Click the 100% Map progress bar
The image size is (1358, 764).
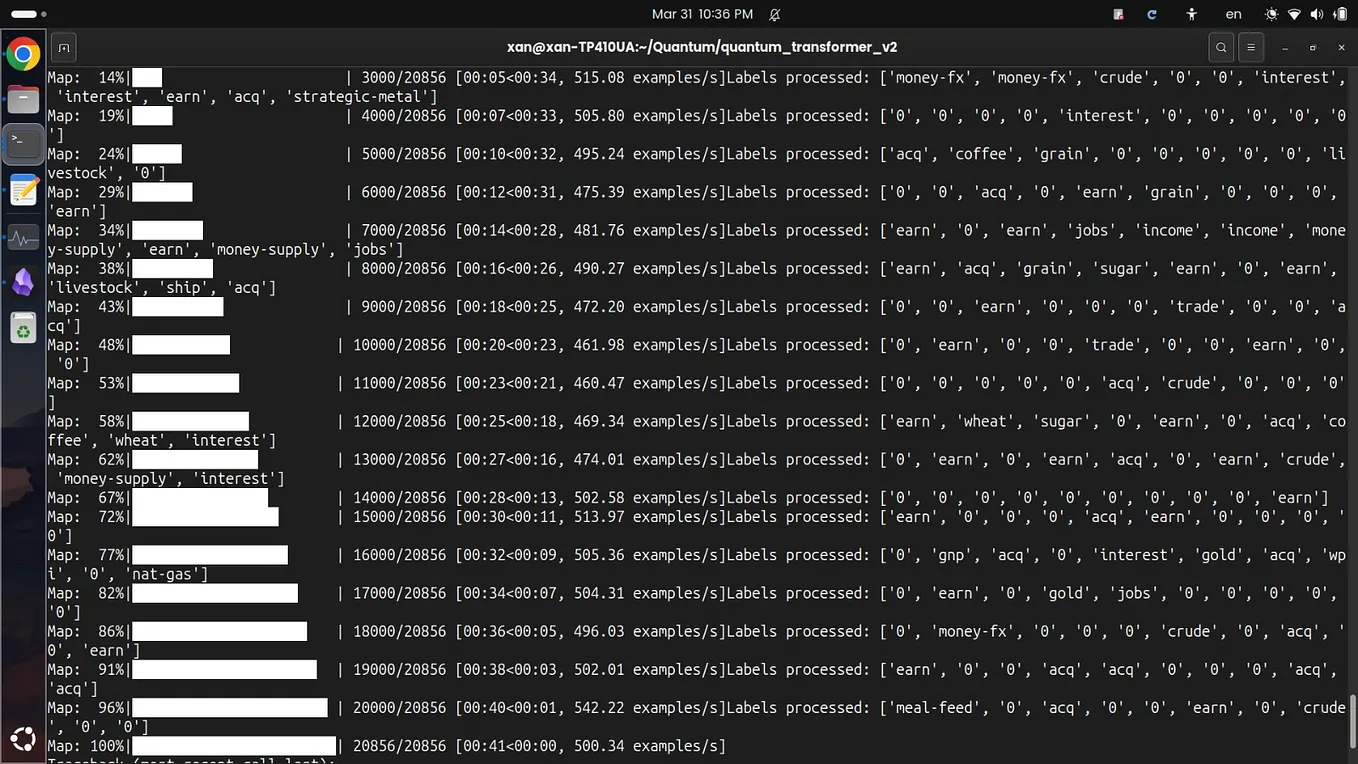click(x=235, y=745)
